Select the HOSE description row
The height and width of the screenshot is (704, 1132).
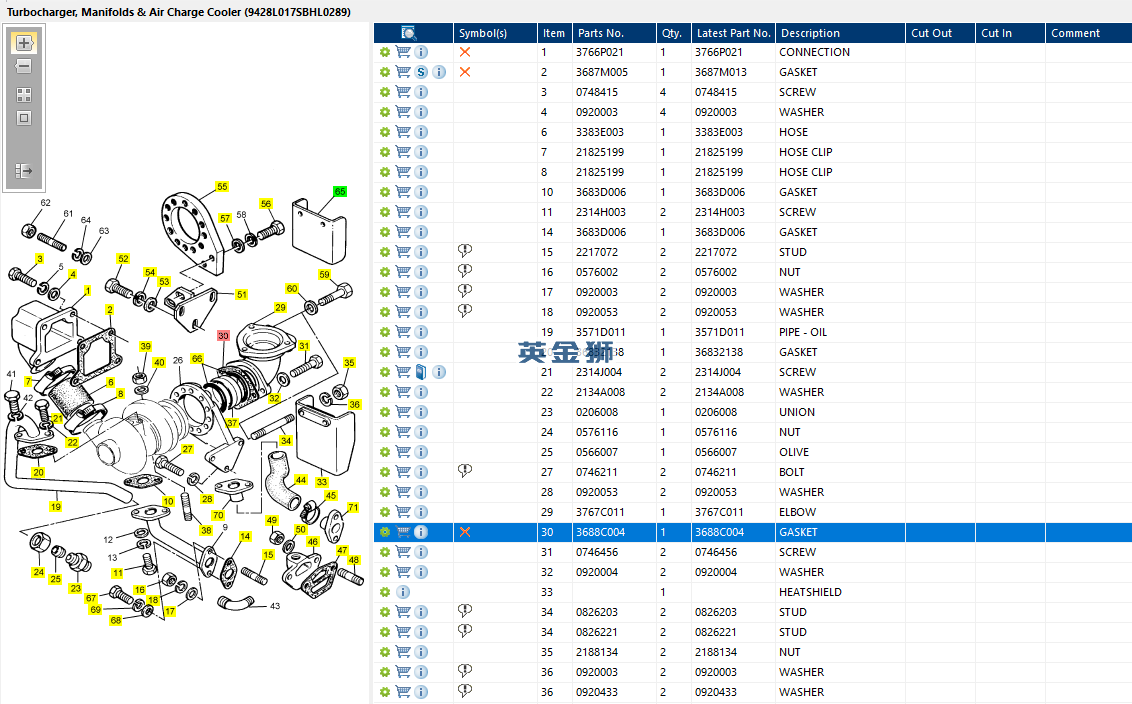(x=793, y=132)
